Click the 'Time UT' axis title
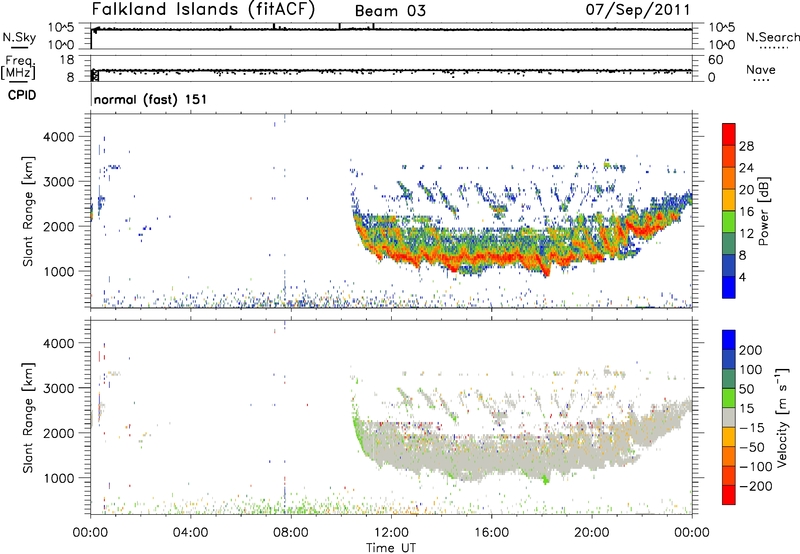The image size is (800, 554). coord(391,547)
